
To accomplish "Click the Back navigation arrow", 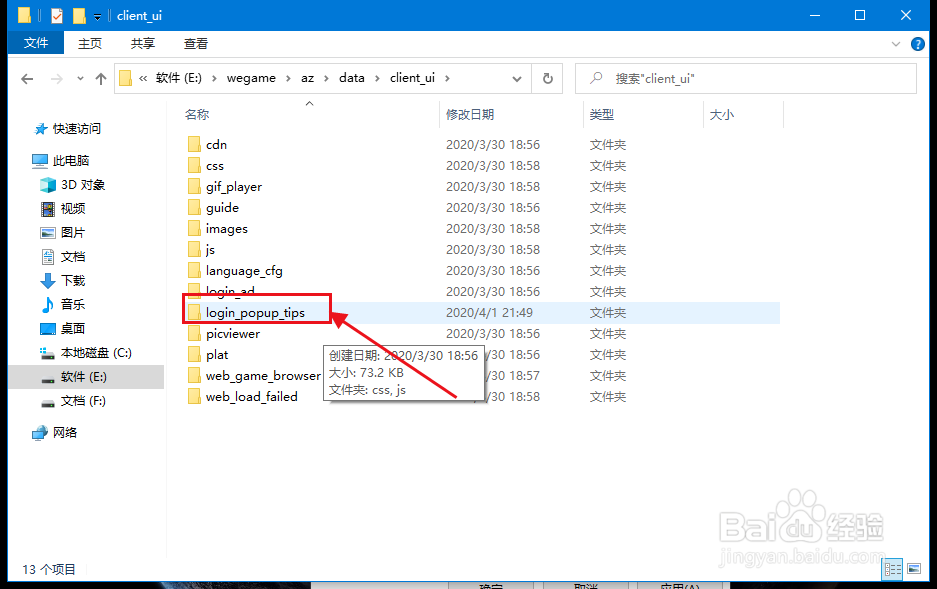I will pos(27,78).
